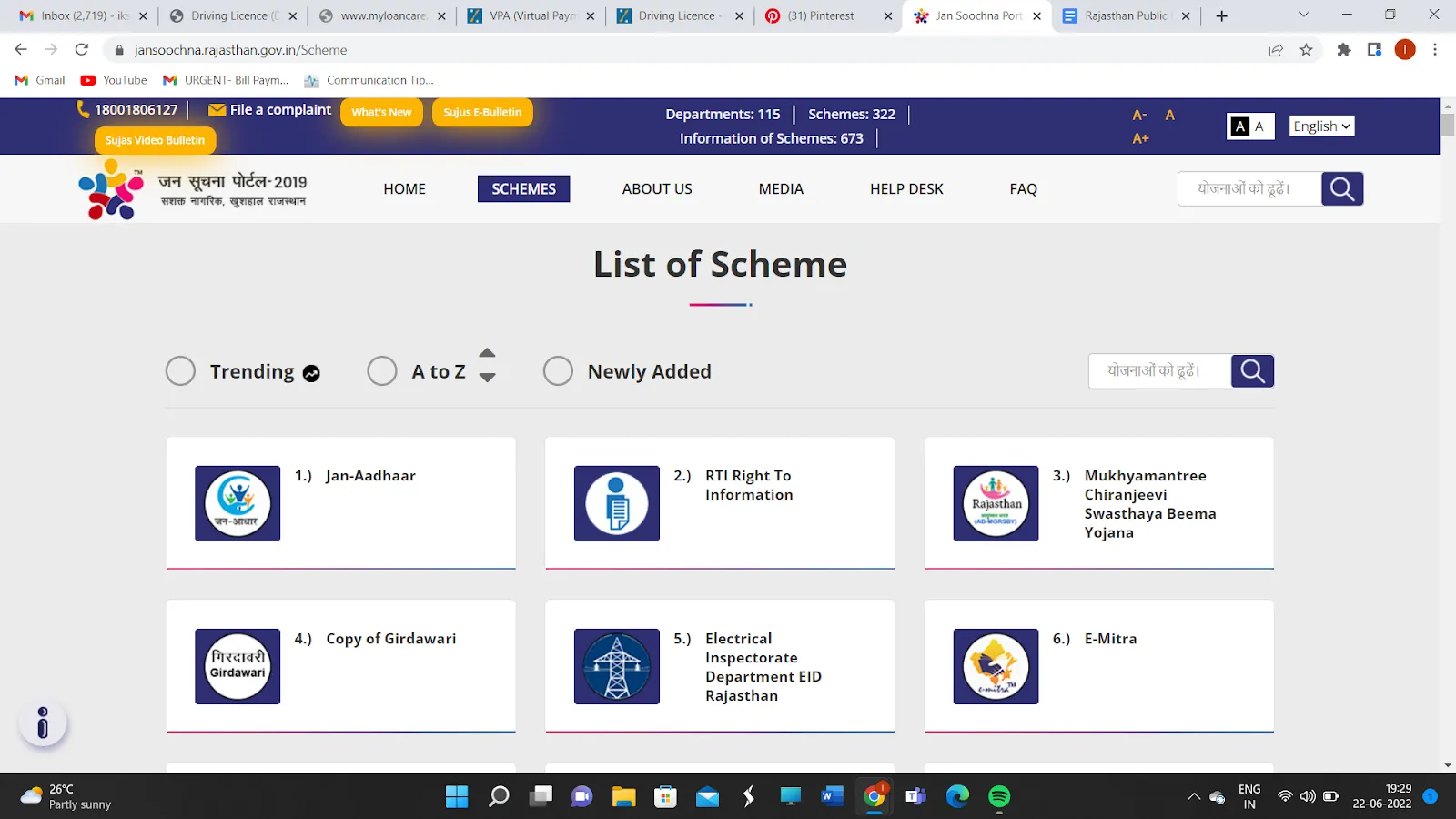Click the scheme list search input field
The height and width of the screenshot is (819, 1456).
point(1160,371)
